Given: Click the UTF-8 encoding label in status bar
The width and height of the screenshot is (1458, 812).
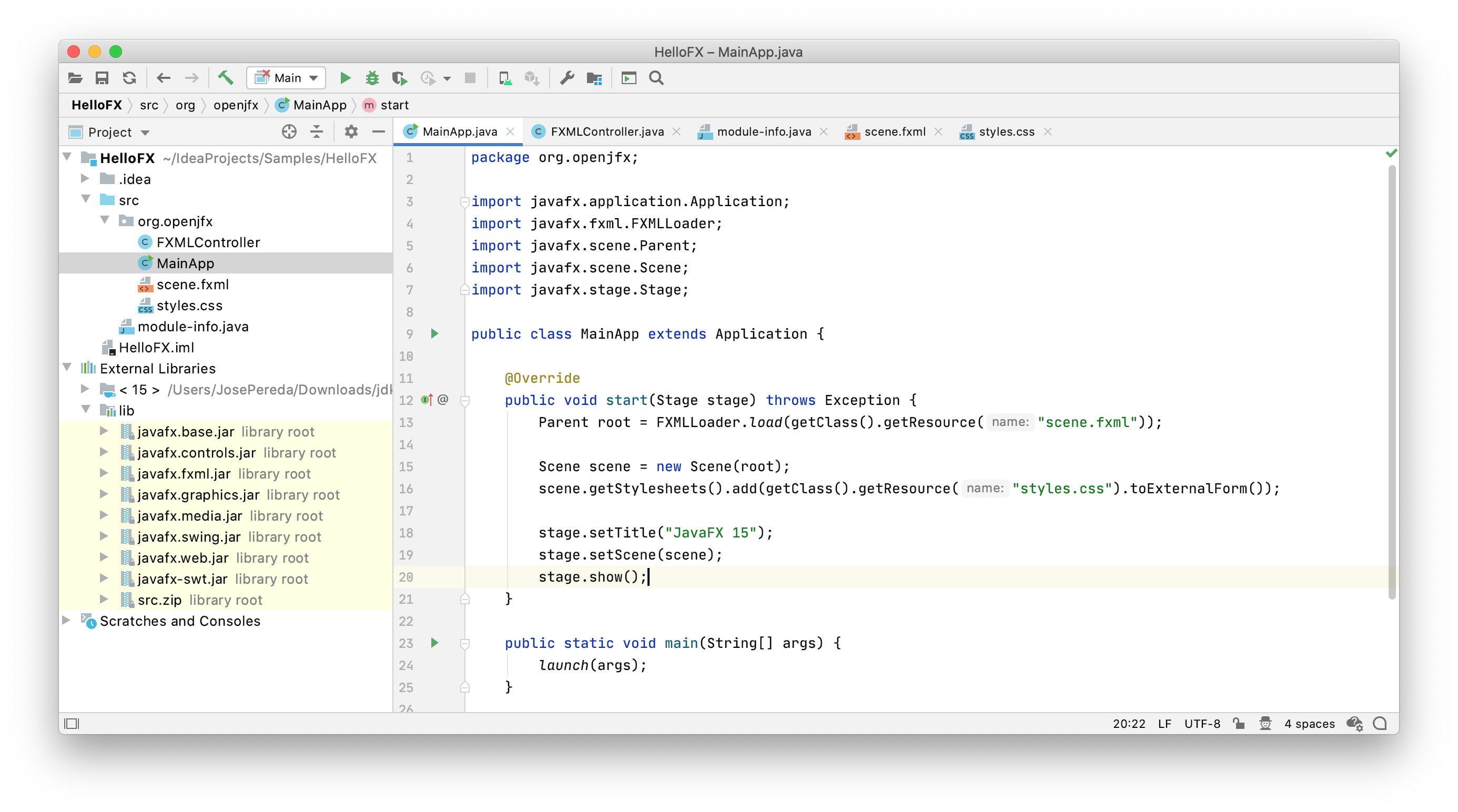Looking at the screenshot, I should (1202, 723).
